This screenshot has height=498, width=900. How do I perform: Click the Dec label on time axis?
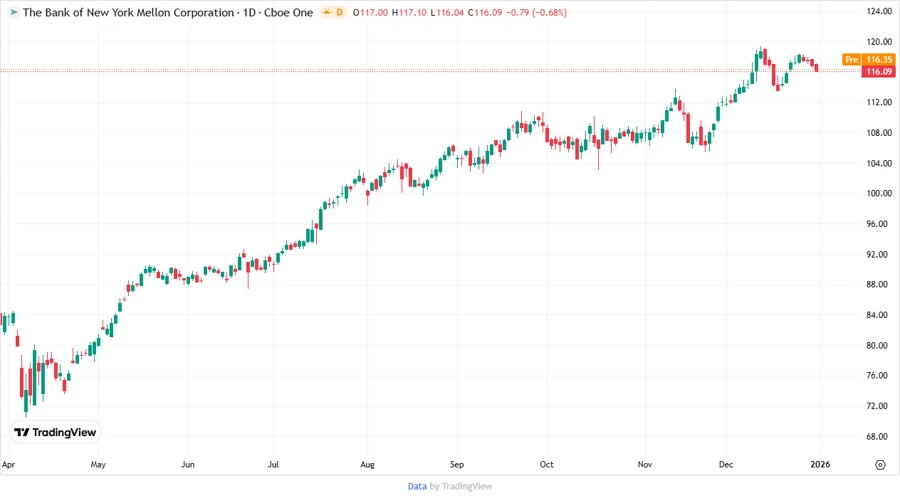[x=726, y=464]
